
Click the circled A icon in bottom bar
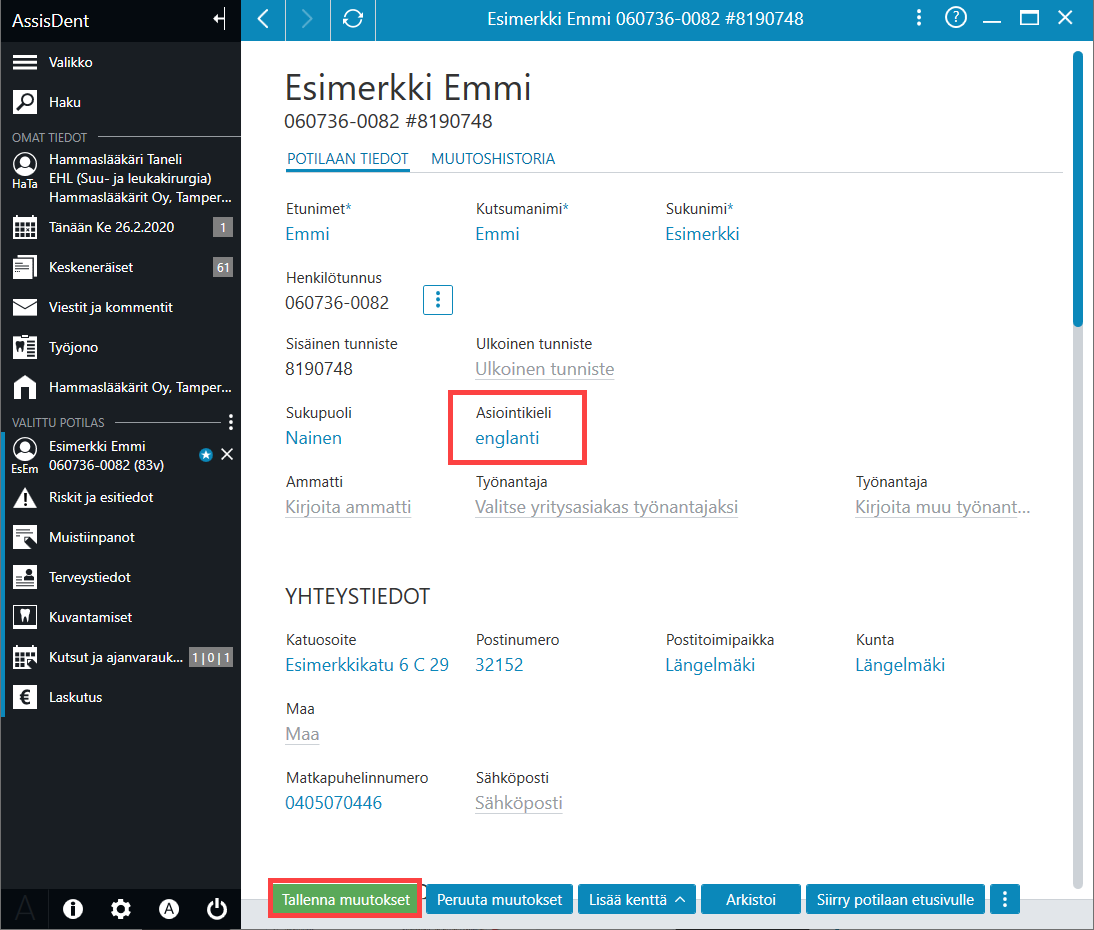(169, 908)
